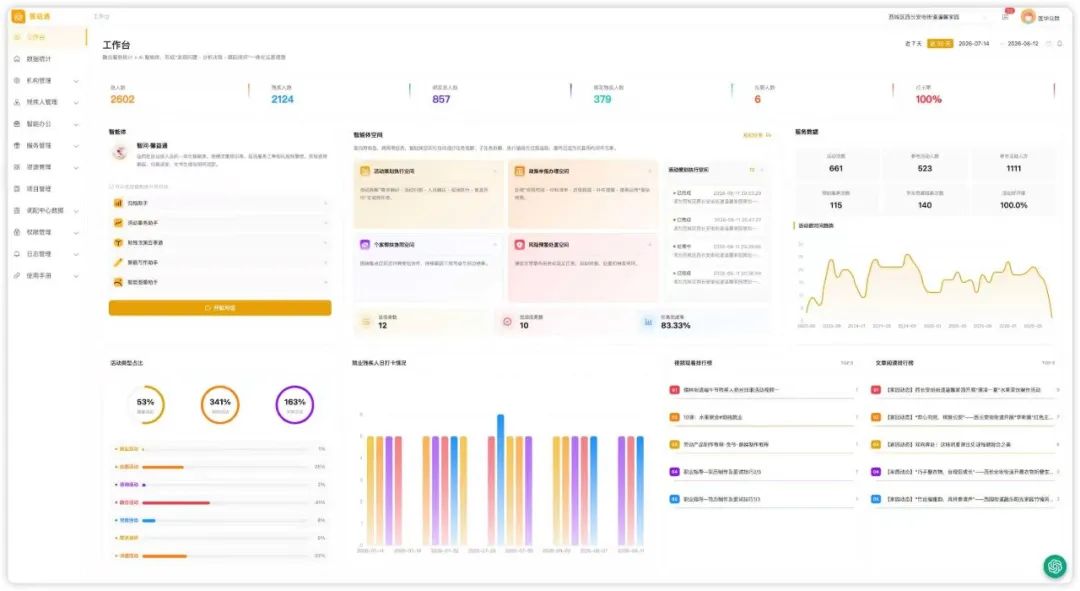Click the calendar icon beside the date range
This screenshot has height=591, width=1080.
click(x=1048, y=43)
